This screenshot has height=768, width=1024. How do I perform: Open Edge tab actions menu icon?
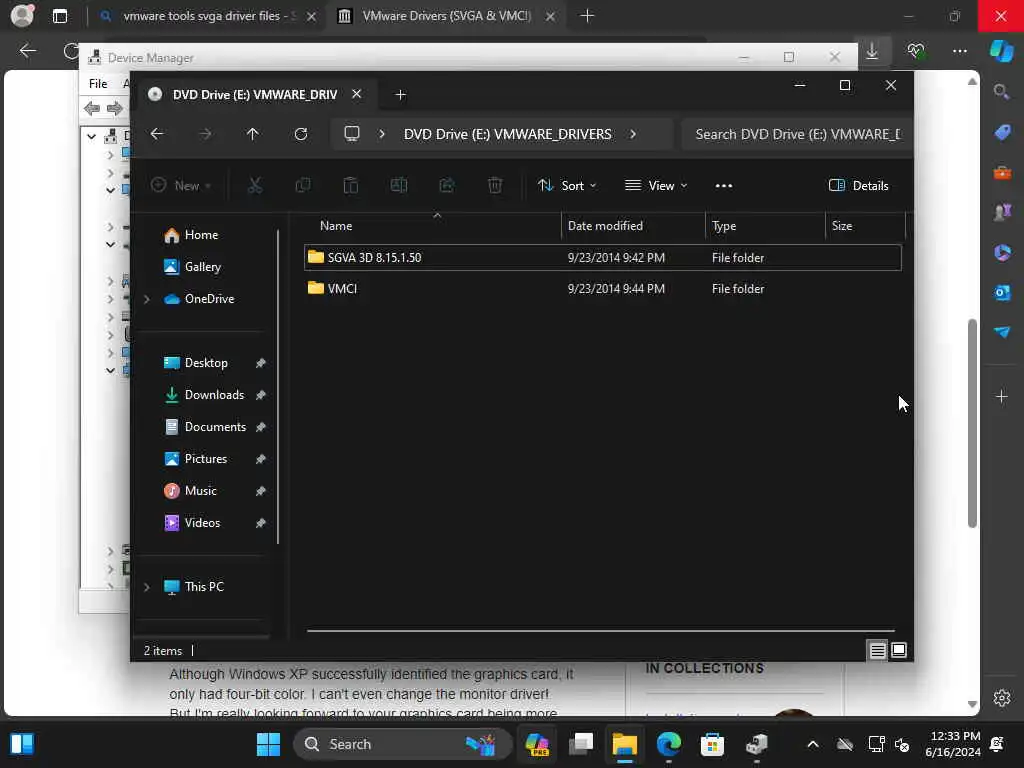click(x=59, y=16)
